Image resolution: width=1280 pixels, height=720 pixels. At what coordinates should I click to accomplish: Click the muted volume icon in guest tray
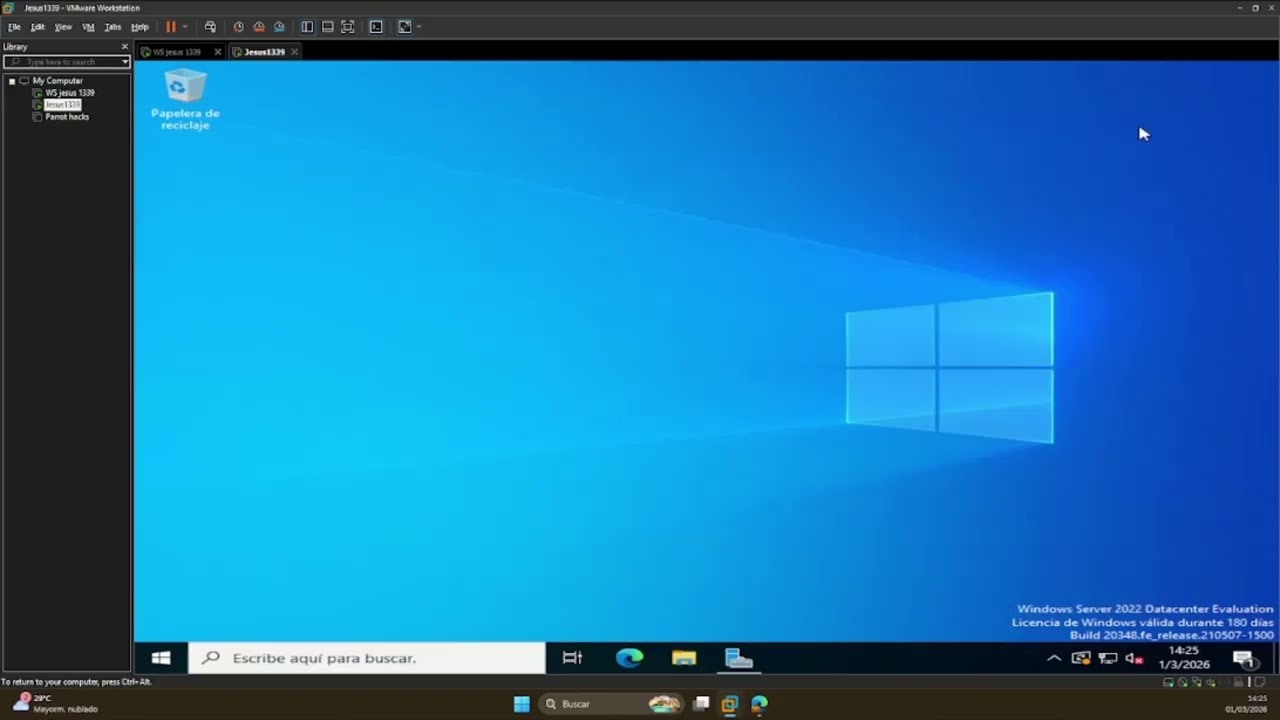pos(1134,658)
